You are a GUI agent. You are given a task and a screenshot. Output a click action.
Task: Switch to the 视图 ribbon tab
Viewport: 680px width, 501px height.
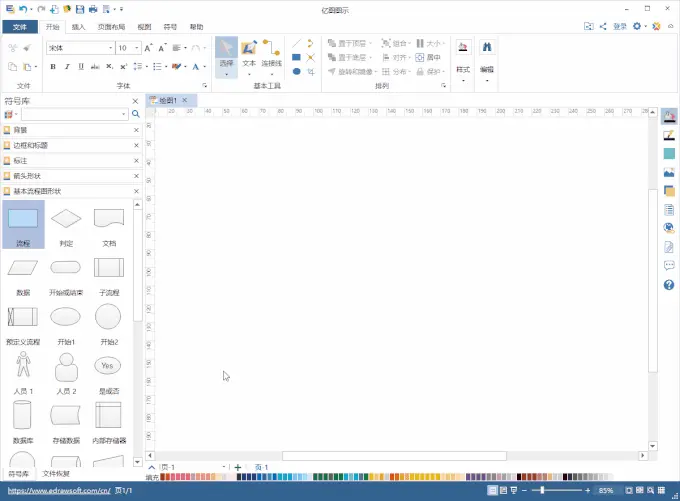pos(144,27)
